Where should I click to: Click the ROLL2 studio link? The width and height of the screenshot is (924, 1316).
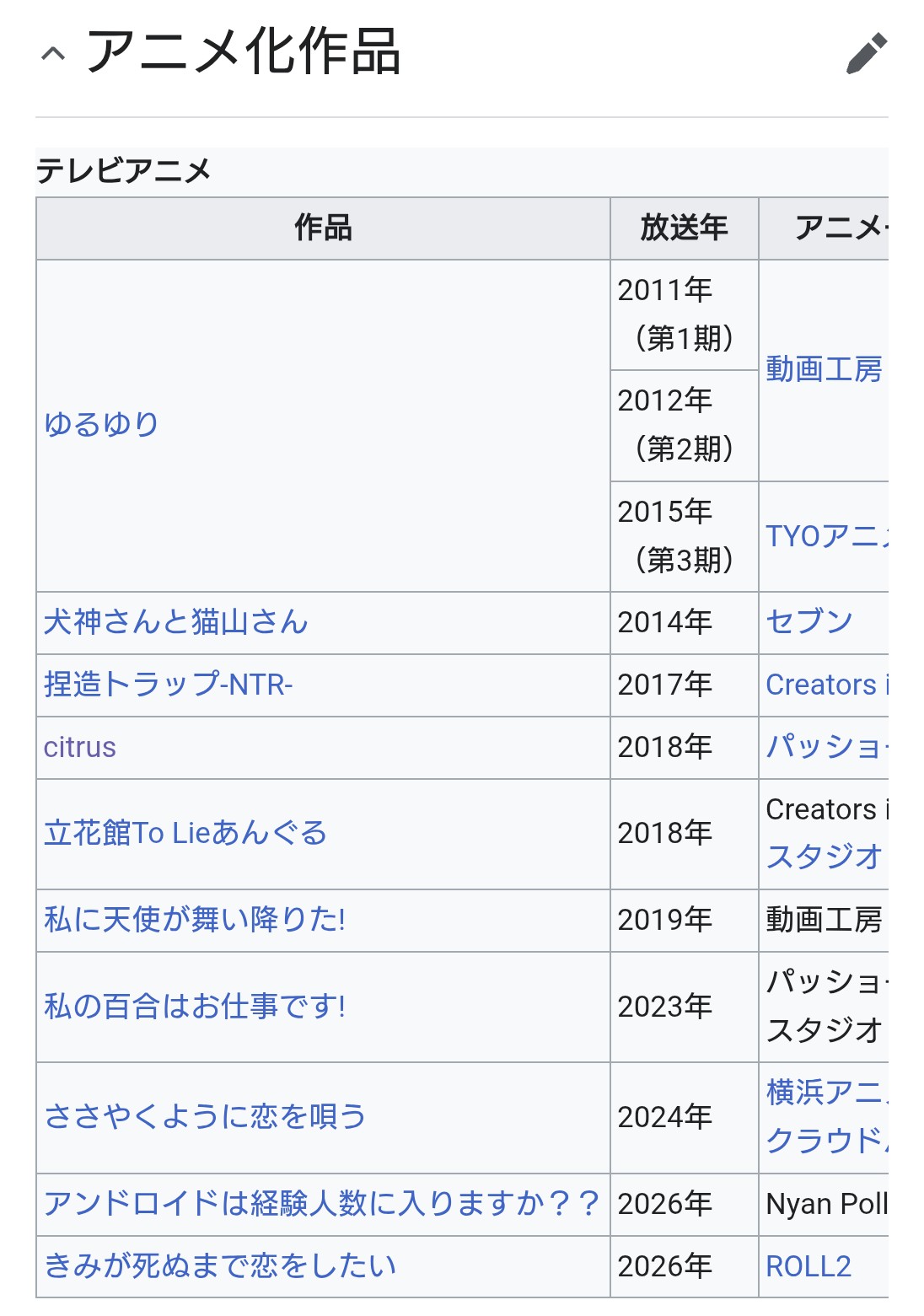(808, 1266)
